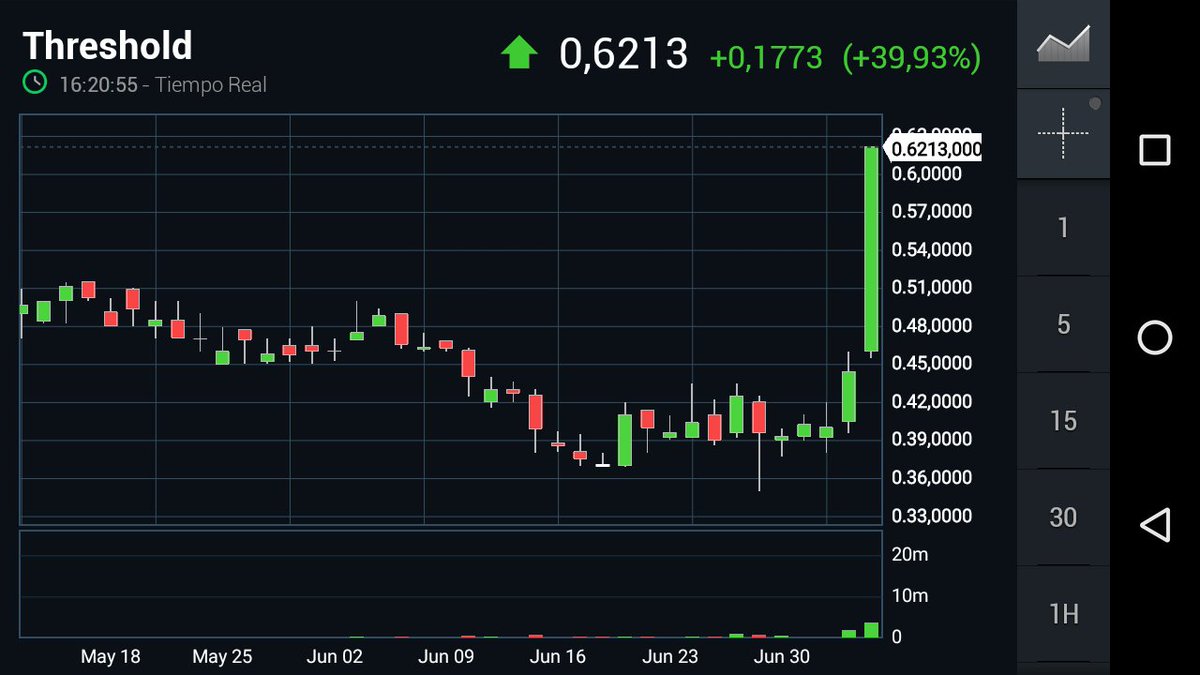Click the current price 0,6213
The height and width of the screenshot is (675, 1200).
(x=623, y=54)
